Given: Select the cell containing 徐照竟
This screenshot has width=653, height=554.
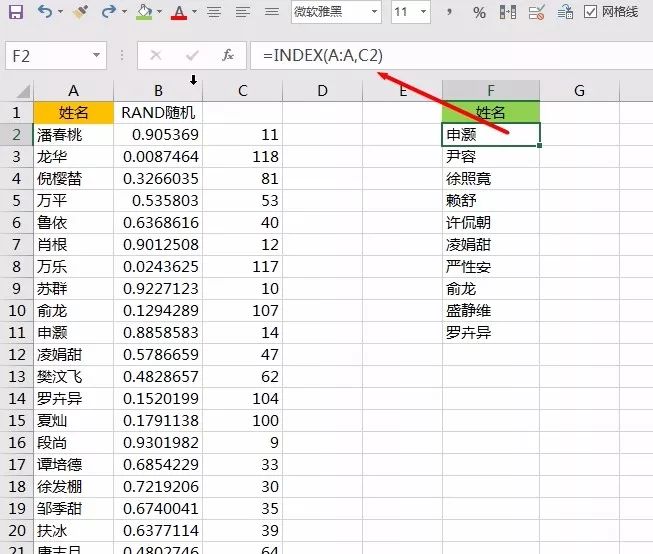Looking at the screenshot, I should tap(491, 179).
